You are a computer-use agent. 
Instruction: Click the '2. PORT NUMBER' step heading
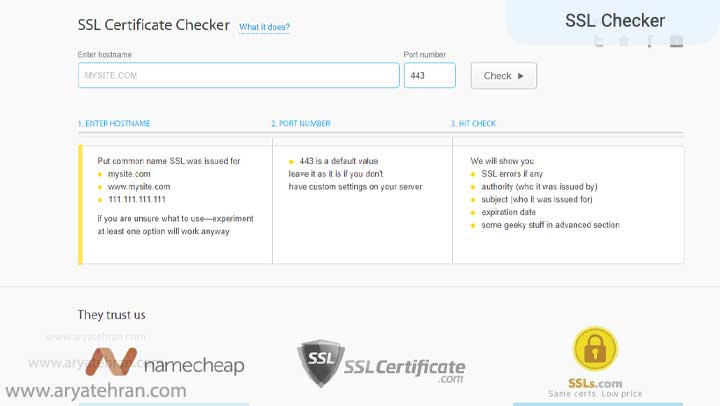[301, 124]
